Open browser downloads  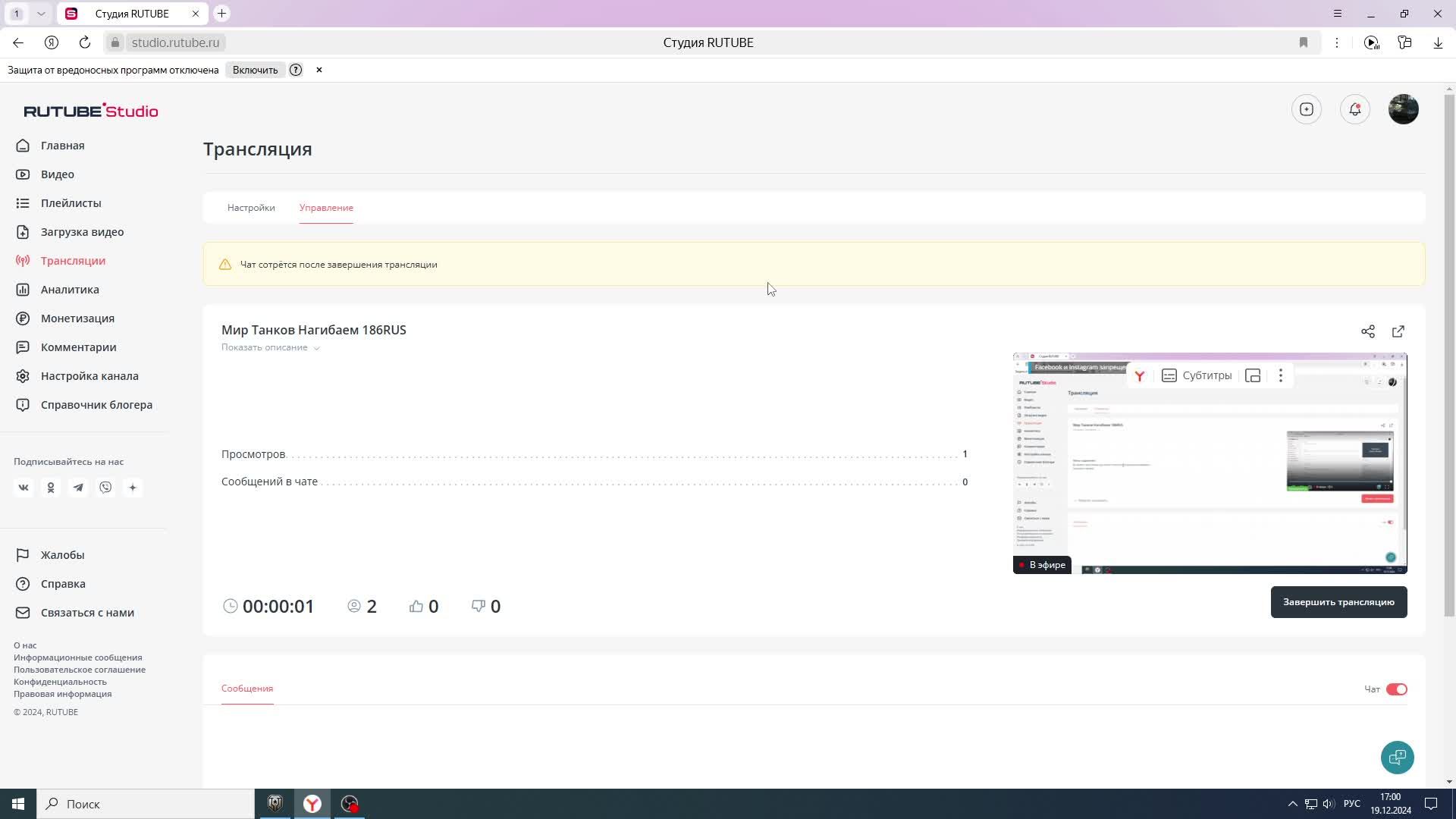point(1438,42)
